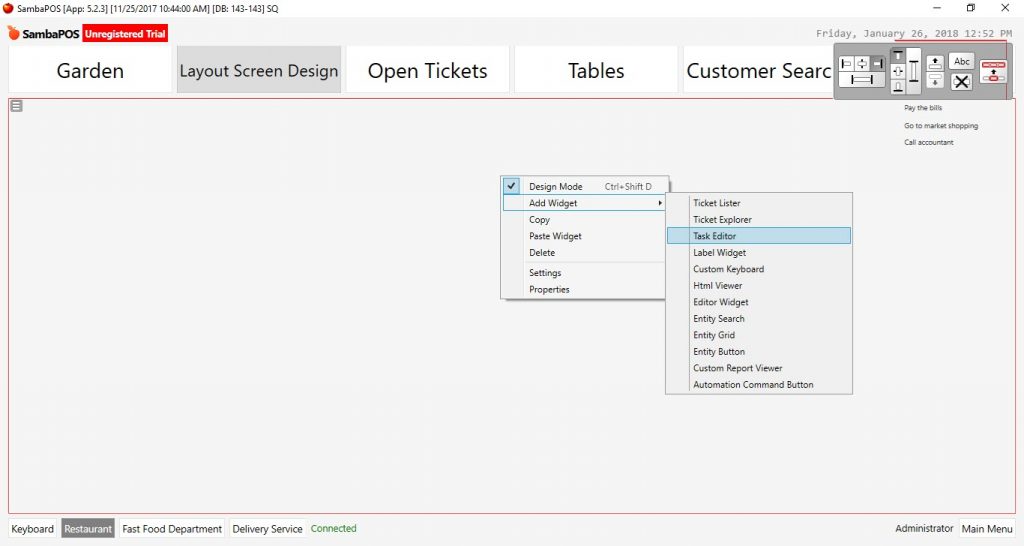
Task: Select the Layout Screen Design tab
Action: [259, 70]
